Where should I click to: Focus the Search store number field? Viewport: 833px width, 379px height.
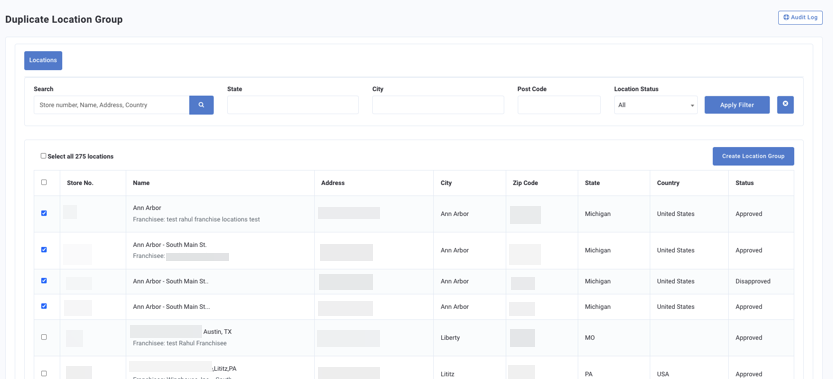point(112,105)
